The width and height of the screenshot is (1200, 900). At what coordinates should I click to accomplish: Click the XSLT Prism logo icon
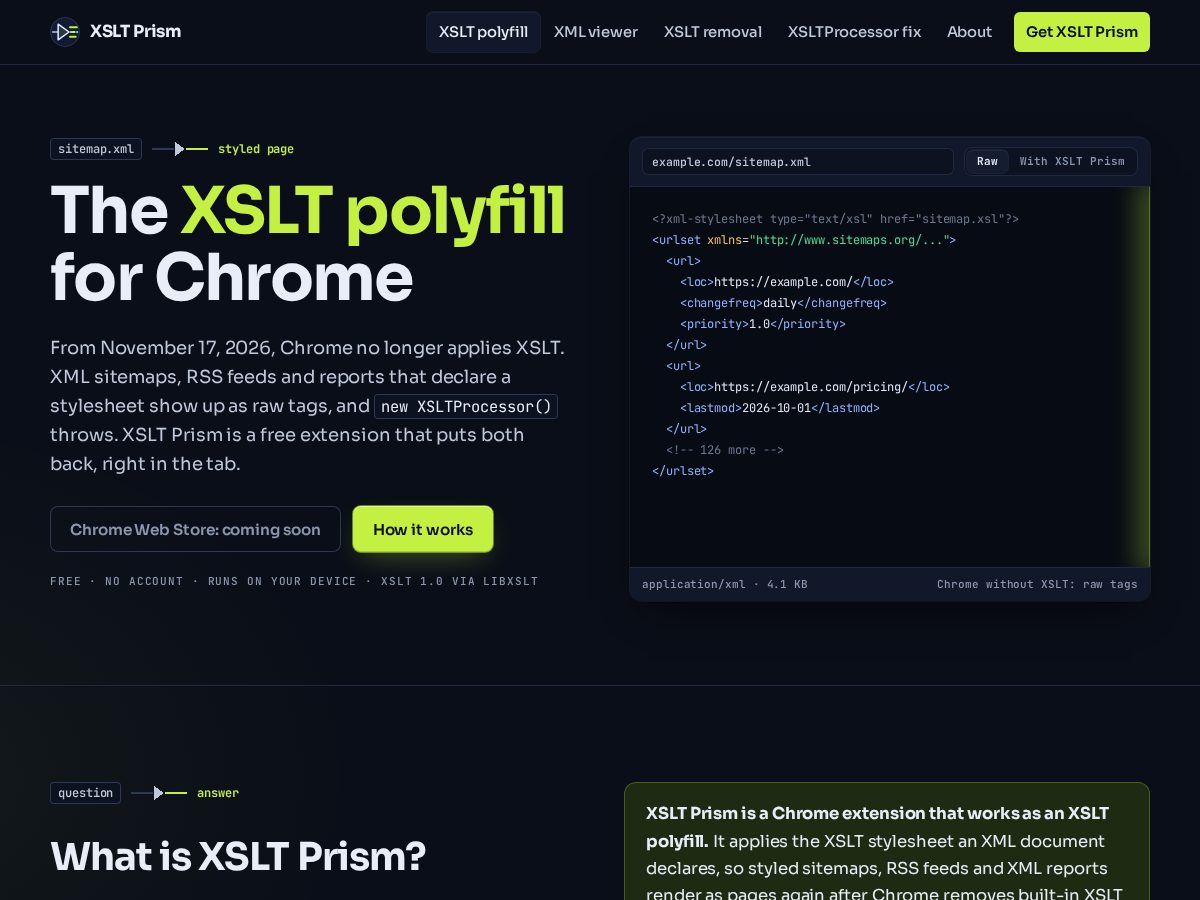click(65, 32)
